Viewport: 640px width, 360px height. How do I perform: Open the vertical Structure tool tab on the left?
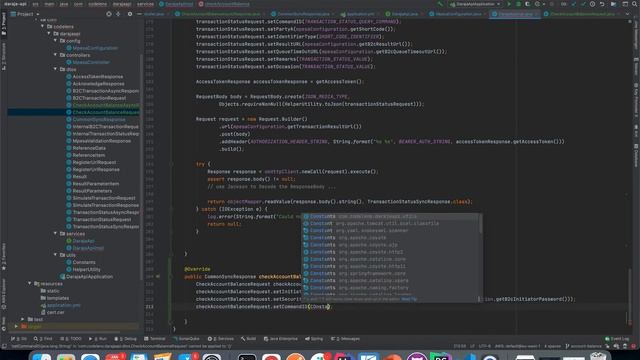point(4,56)
